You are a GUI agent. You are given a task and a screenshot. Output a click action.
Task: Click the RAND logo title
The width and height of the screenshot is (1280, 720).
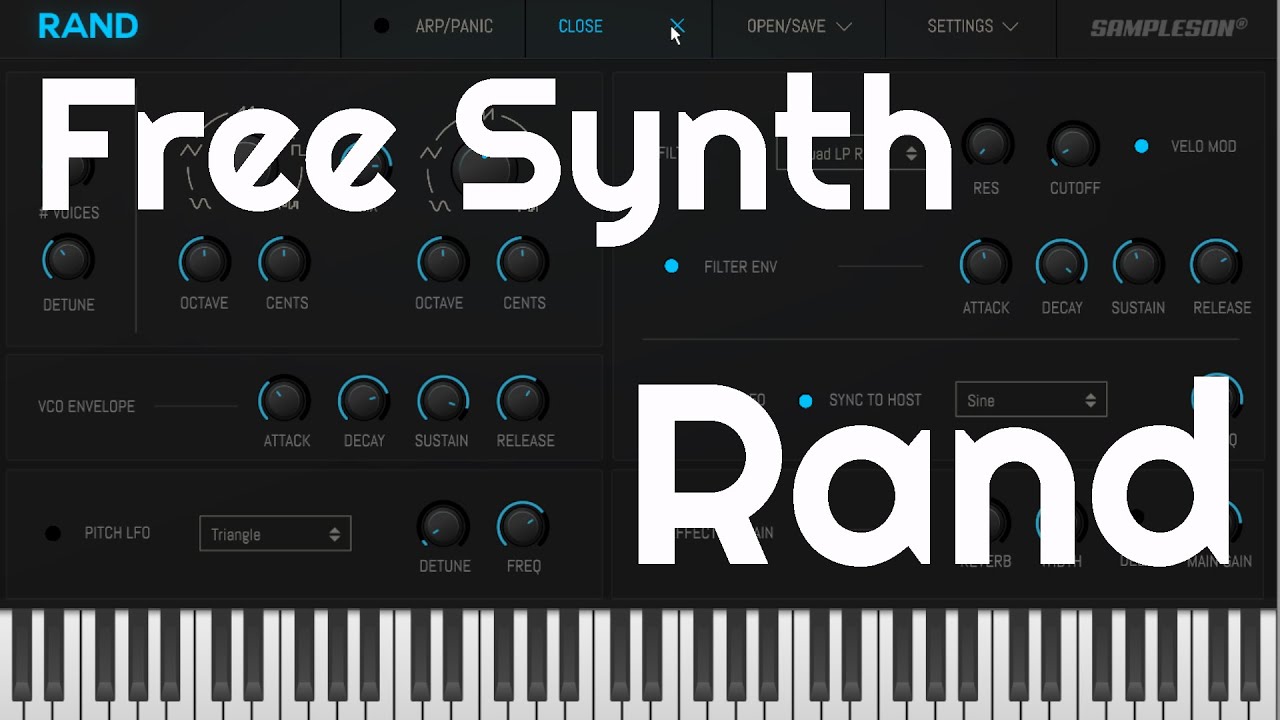(88, 26)
